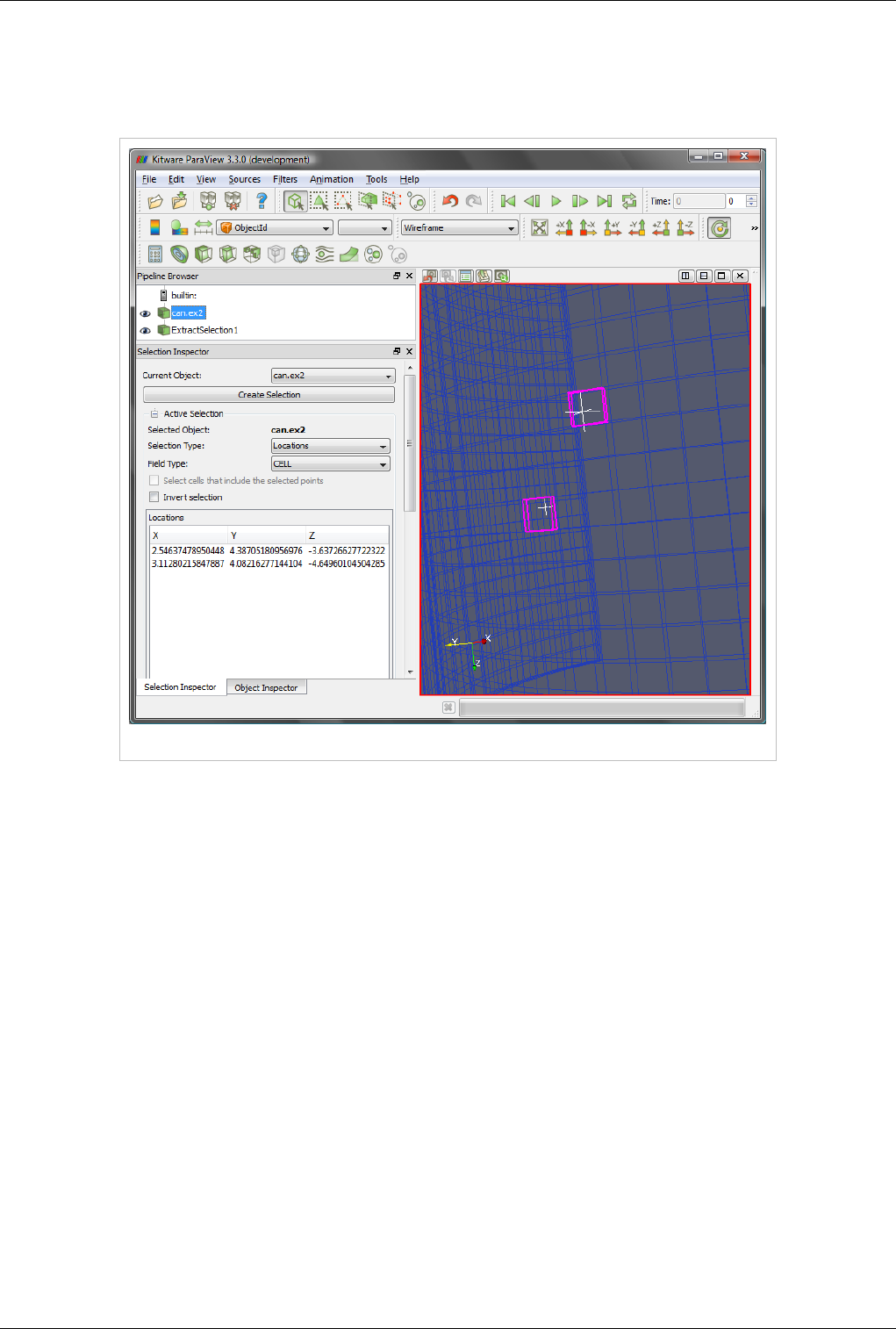This screenshot has width=896, height=1329.
Task: Step forward one frame
Action: (x=580, y=201)
